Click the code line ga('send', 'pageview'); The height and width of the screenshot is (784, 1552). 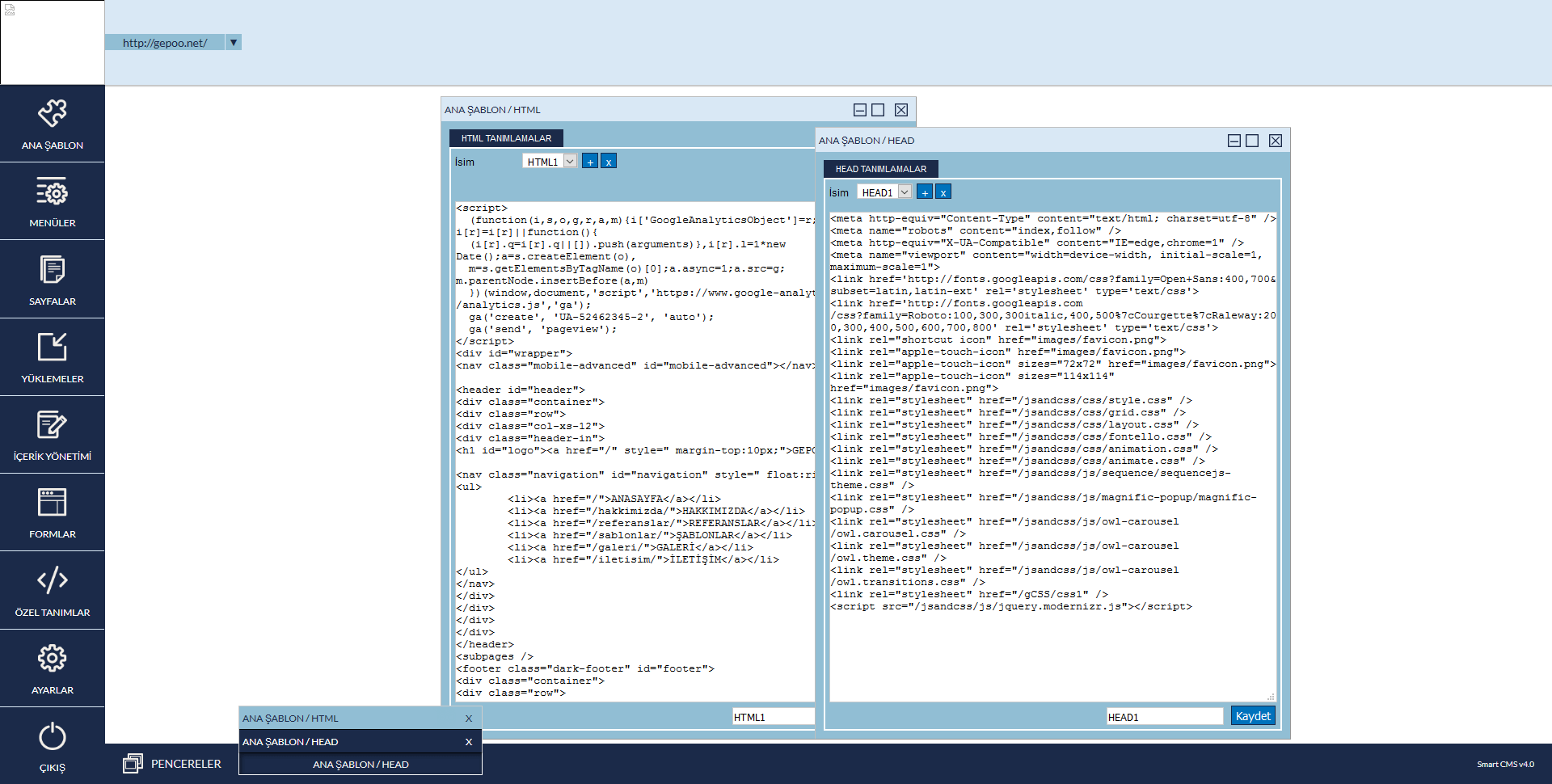(x=542, y=330)
